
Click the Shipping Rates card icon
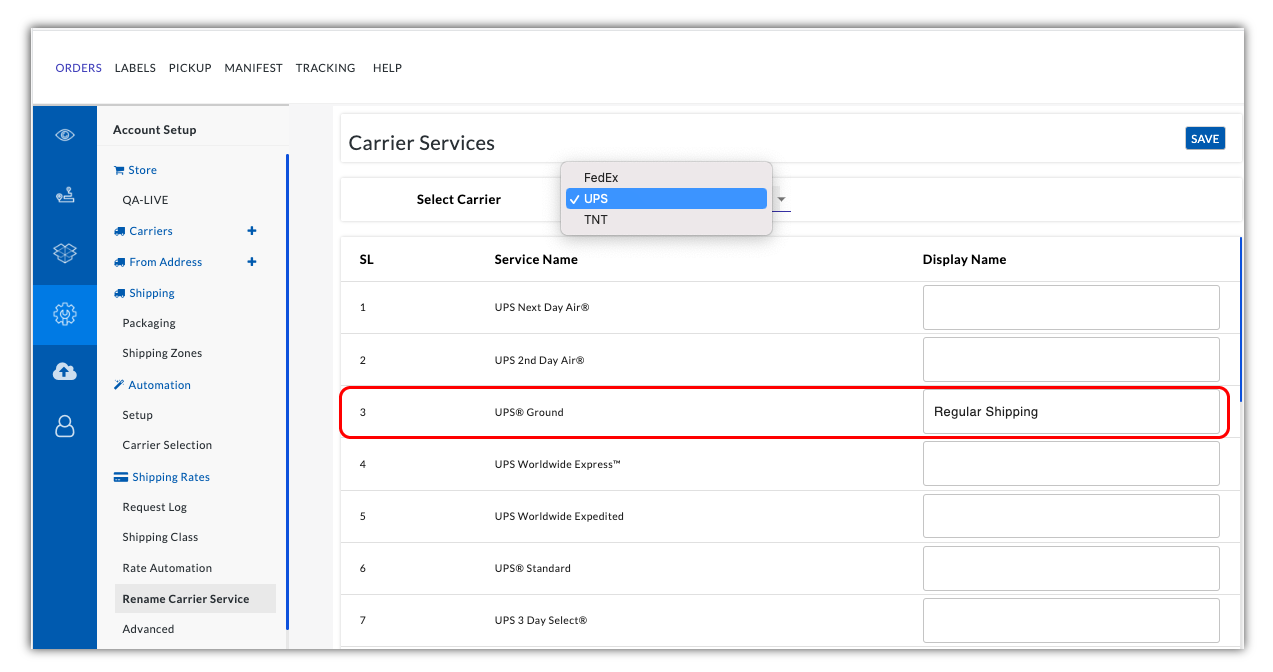(x=120, y=477)
